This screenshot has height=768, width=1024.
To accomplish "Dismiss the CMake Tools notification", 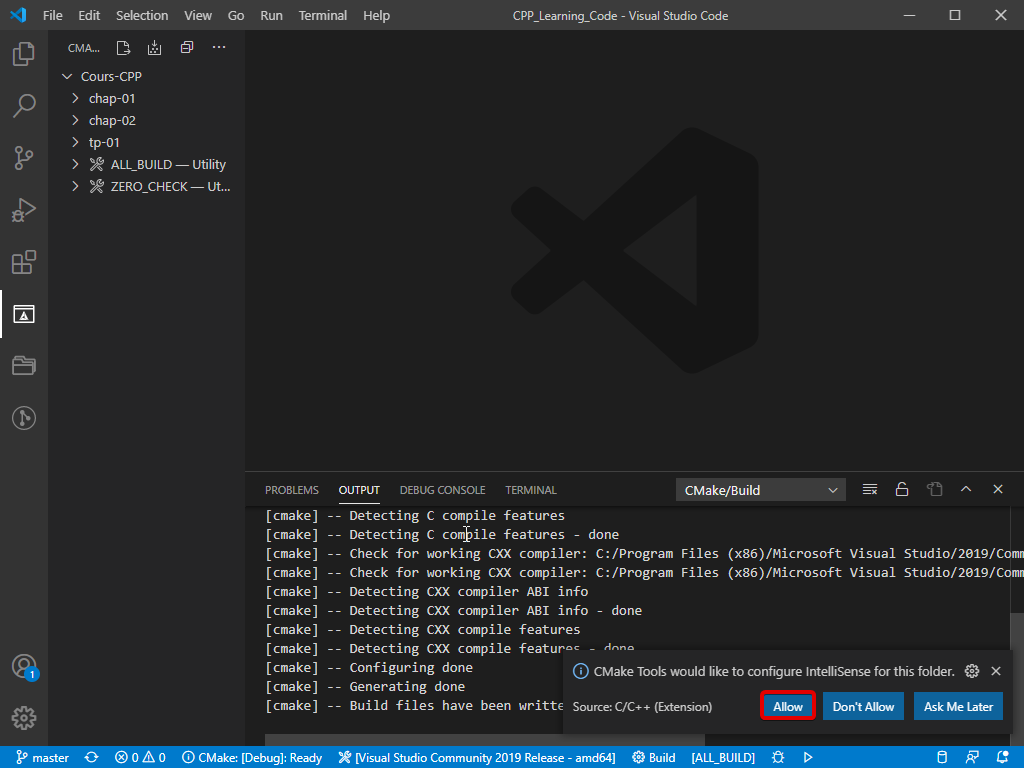I will pyautogui.click(x=996, y=671).
